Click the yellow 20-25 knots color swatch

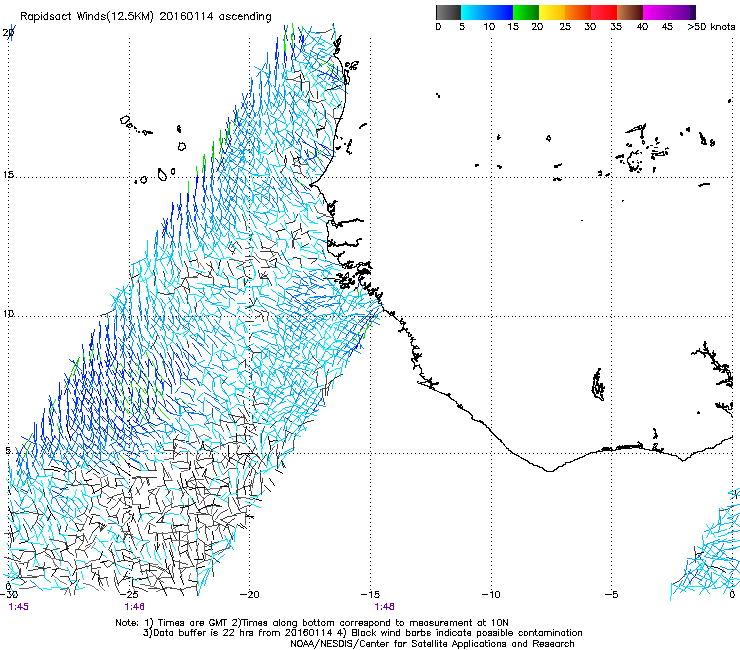coord(552,12)
